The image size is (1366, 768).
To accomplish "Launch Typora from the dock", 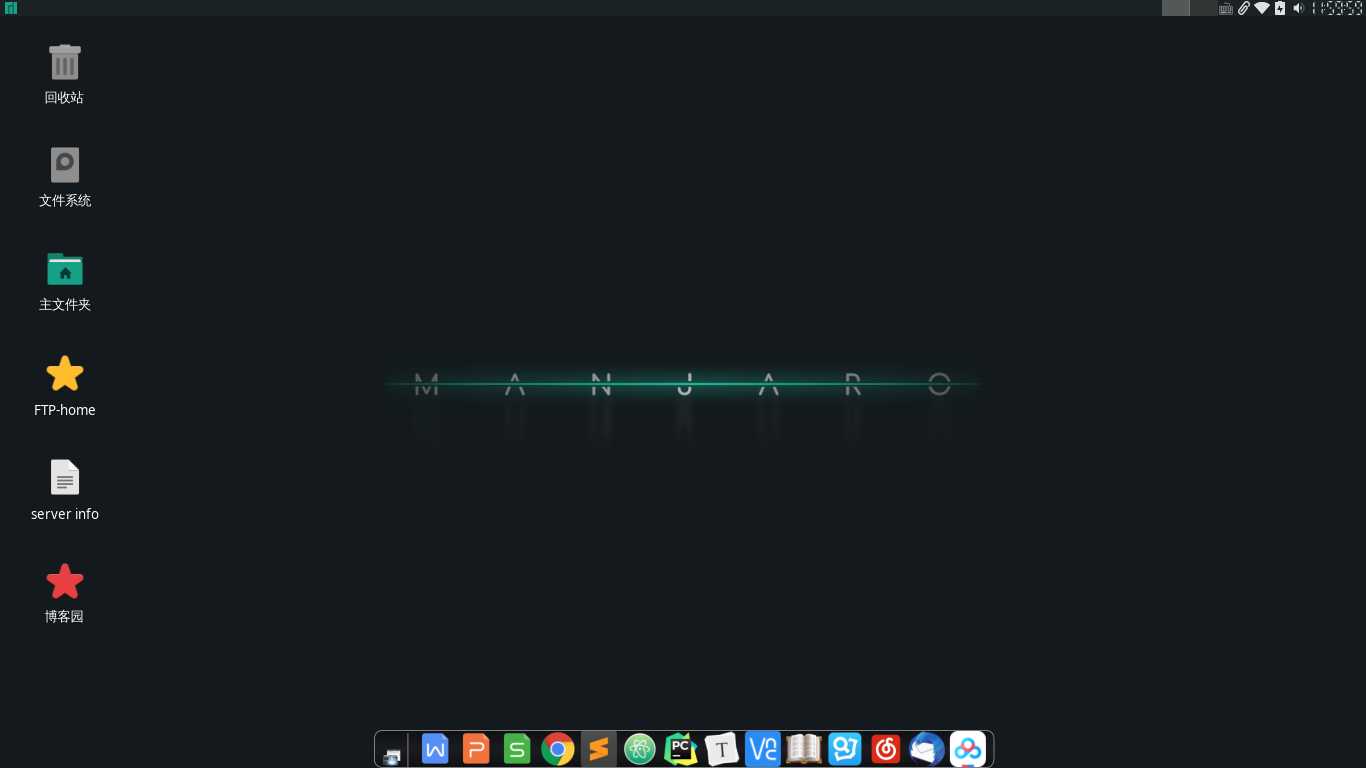I will click(x=722, y=749).
